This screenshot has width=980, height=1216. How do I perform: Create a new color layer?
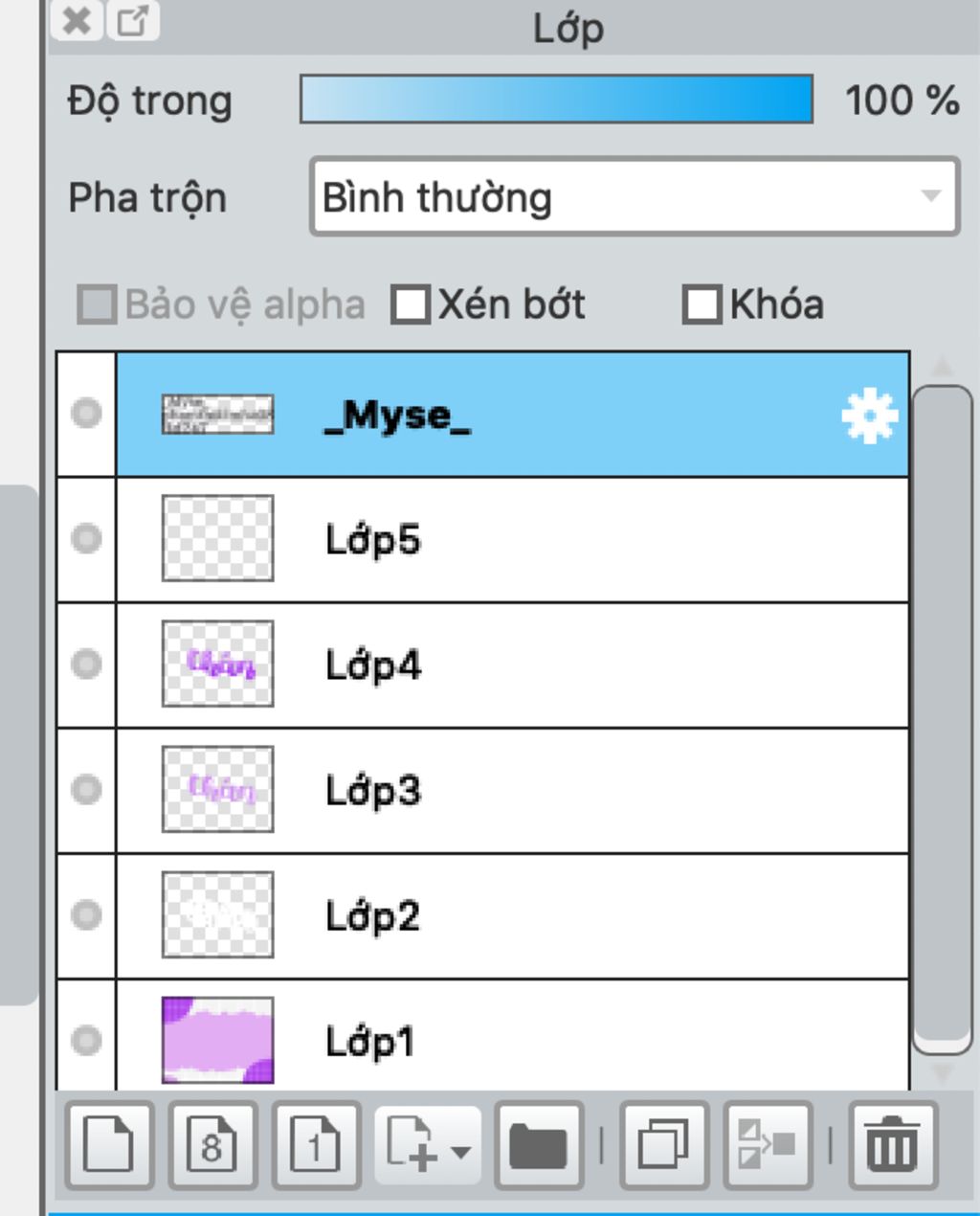pyautogui.click(x=109, y=1145)
